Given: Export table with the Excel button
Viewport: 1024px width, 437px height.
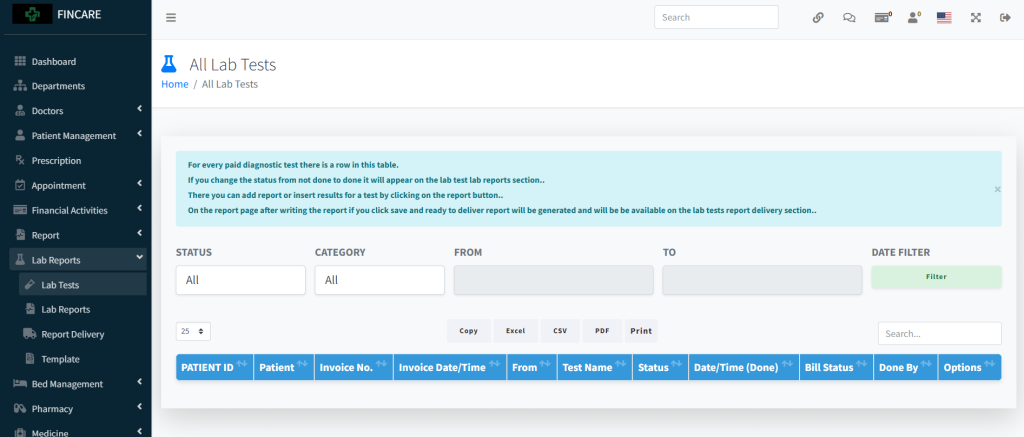Looking at the screenshot, I should pyautogui.click(x=515, y=331).
